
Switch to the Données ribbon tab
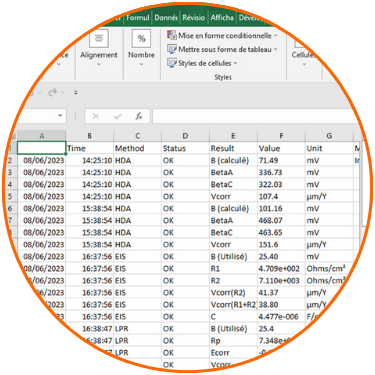(x=166, y=18)
